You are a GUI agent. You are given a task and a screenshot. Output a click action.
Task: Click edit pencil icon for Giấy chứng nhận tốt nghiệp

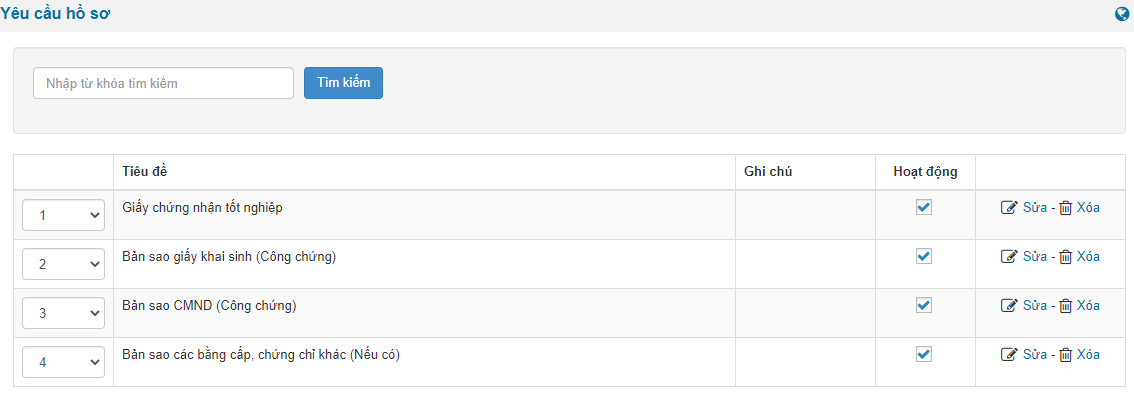tap(1010, 208)
